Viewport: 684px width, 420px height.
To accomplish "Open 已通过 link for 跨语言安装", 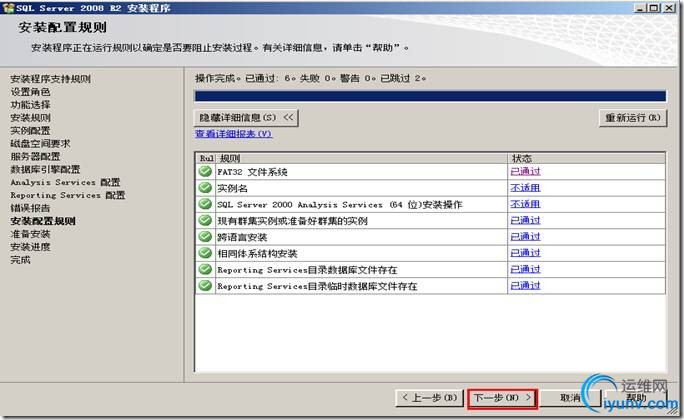I will coord(525,236).
